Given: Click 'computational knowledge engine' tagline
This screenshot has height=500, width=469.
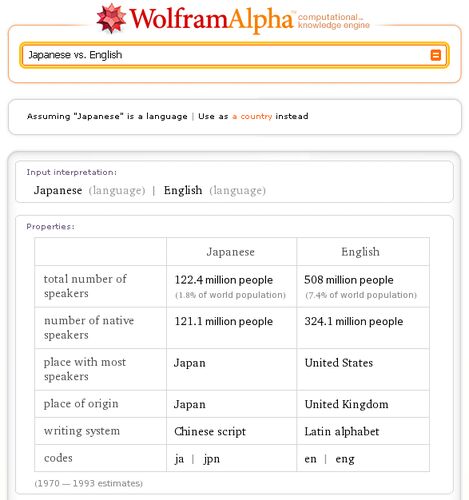Looking at the screenshot, I should 334,21.
